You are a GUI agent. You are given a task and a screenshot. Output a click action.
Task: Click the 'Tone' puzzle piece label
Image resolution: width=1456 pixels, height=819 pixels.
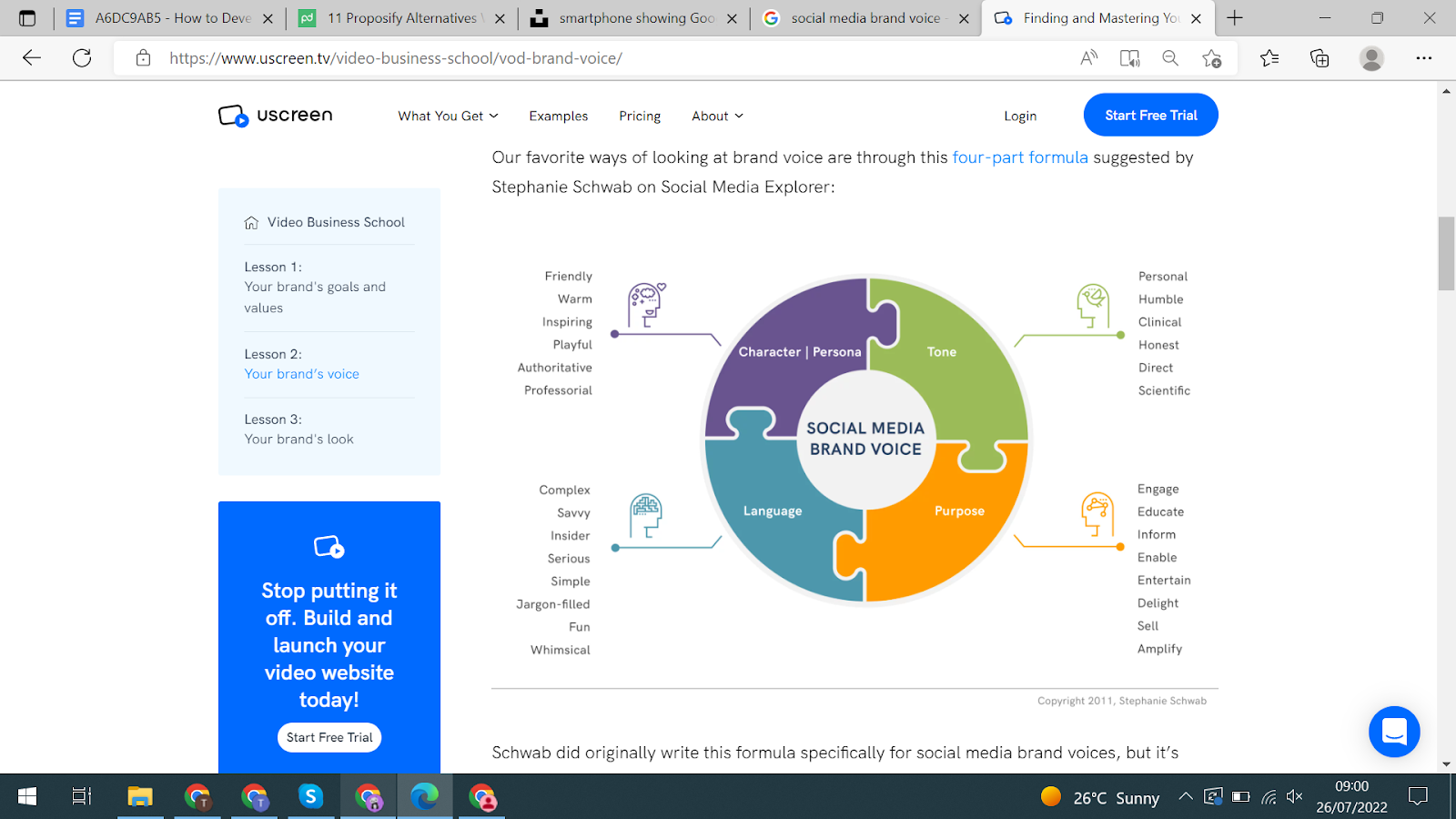coord(942,352)
